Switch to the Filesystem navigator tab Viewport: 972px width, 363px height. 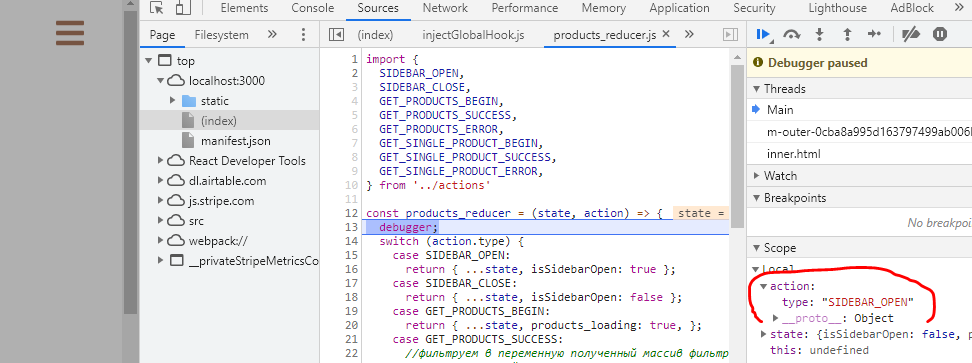[x=221, y=35]
